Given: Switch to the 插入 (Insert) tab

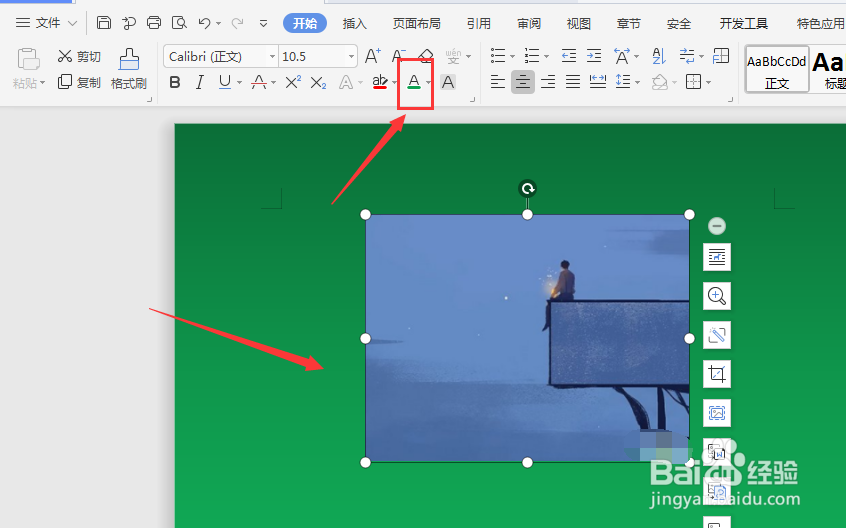Looking at the screenshot, I should point(354,23).
